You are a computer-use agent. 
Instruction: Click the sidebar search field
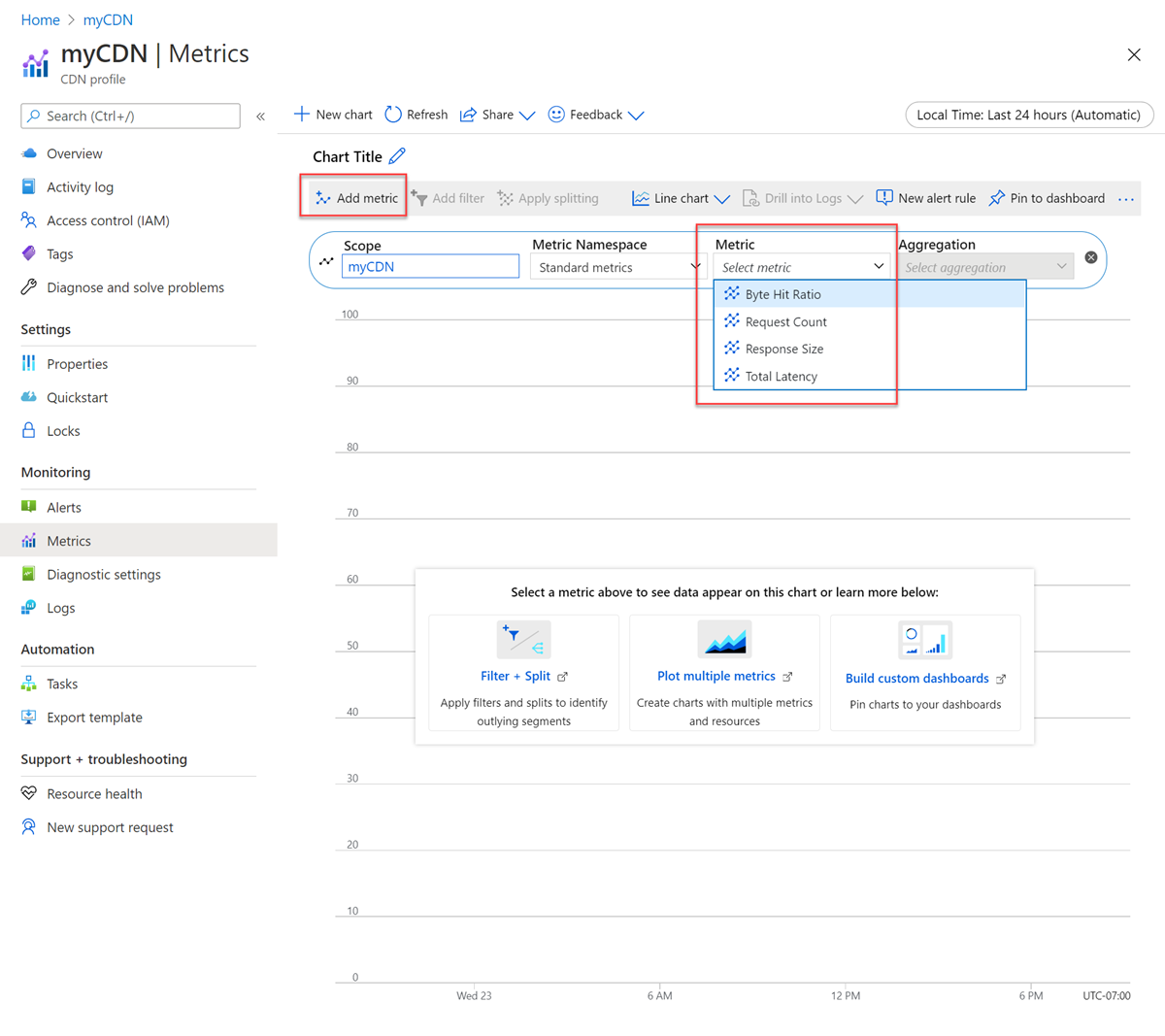(130, 116)
